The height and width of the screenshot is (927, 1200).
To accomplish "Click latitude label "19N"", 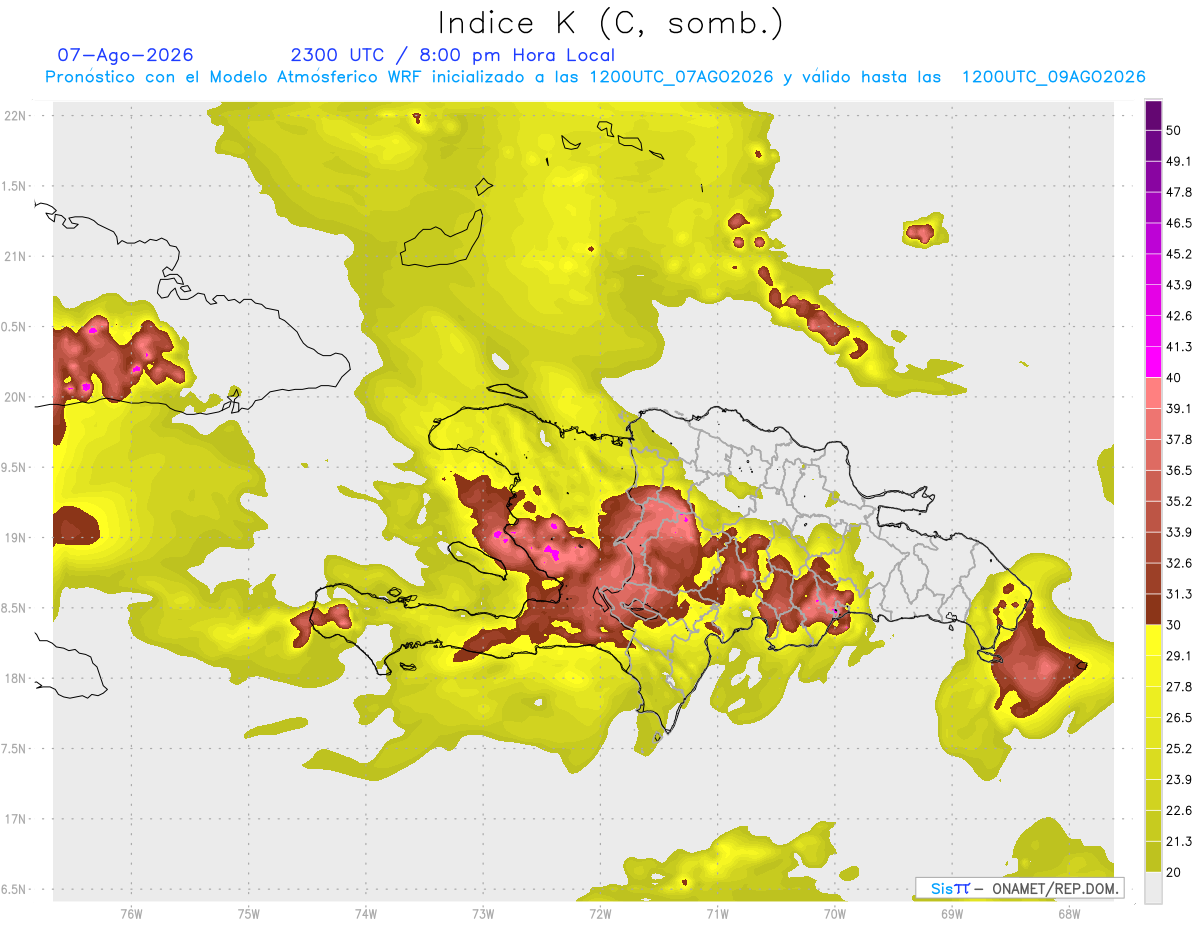I will pyautogui.click(x=16, y=537).
